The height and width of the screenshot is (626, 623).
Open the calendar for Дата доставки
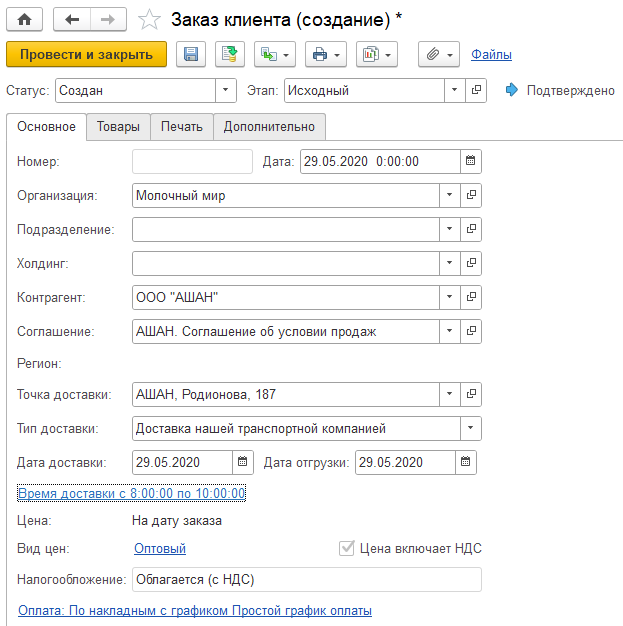(243, 462)
